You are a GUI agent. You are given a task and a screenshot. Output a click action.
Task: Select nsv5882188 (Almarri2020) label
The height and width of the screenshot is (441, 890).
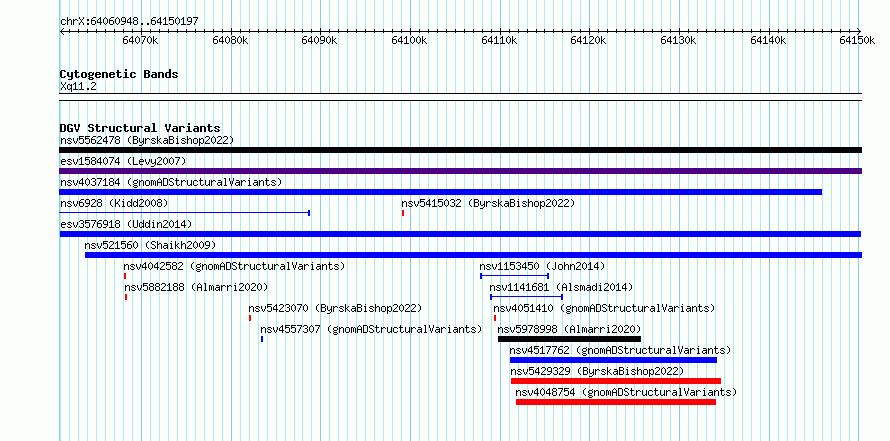(x=196, y=287)
